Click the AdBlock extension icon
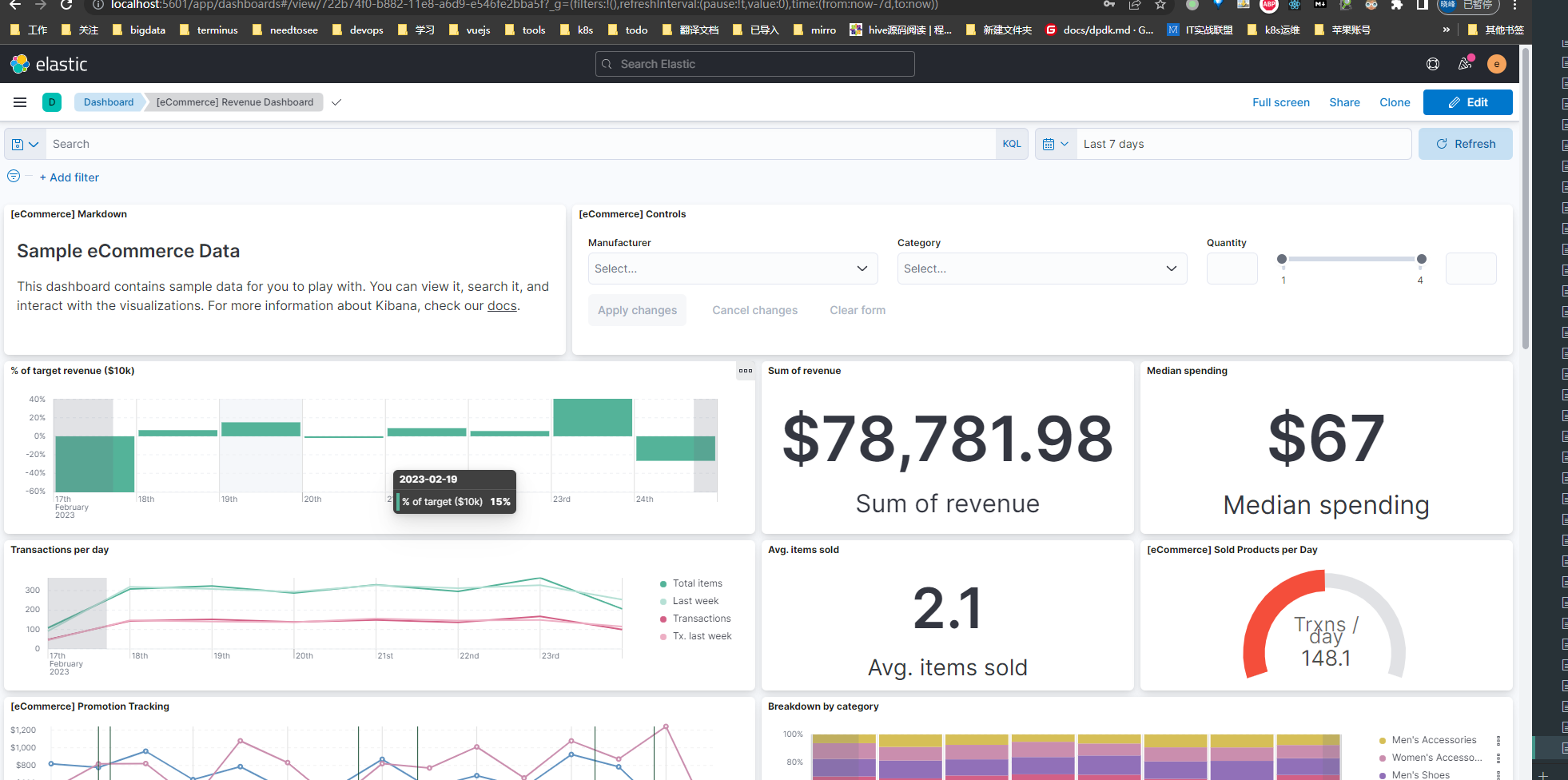Viewport: 1568px width, 780px height. (1268, 5)
